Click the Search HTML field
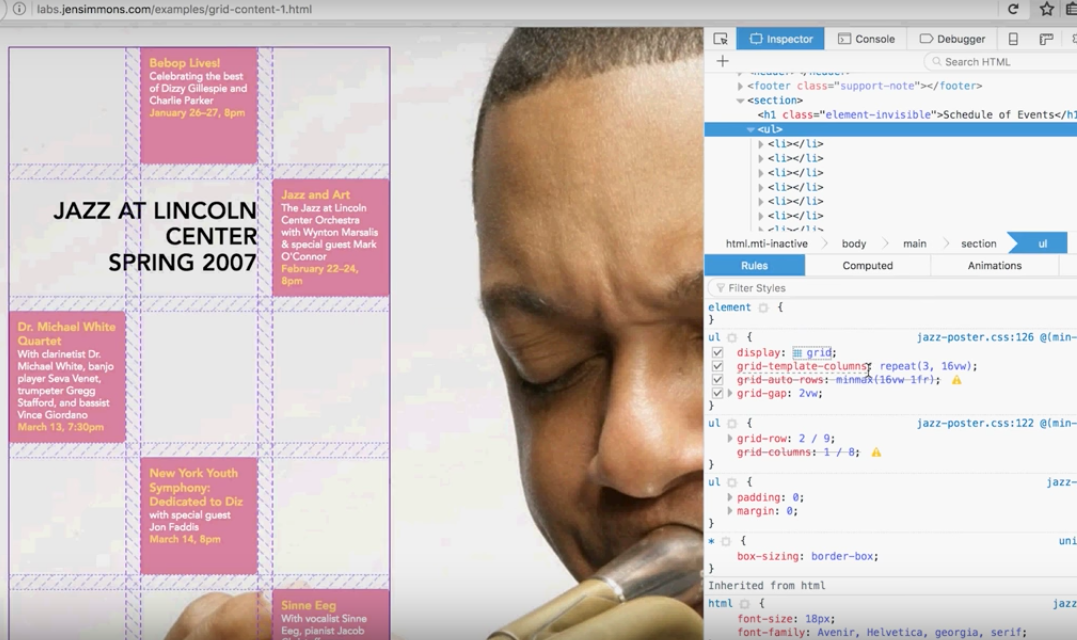Image resolution: width=1077 pixels, height=640 pixels. (1002, 62)
